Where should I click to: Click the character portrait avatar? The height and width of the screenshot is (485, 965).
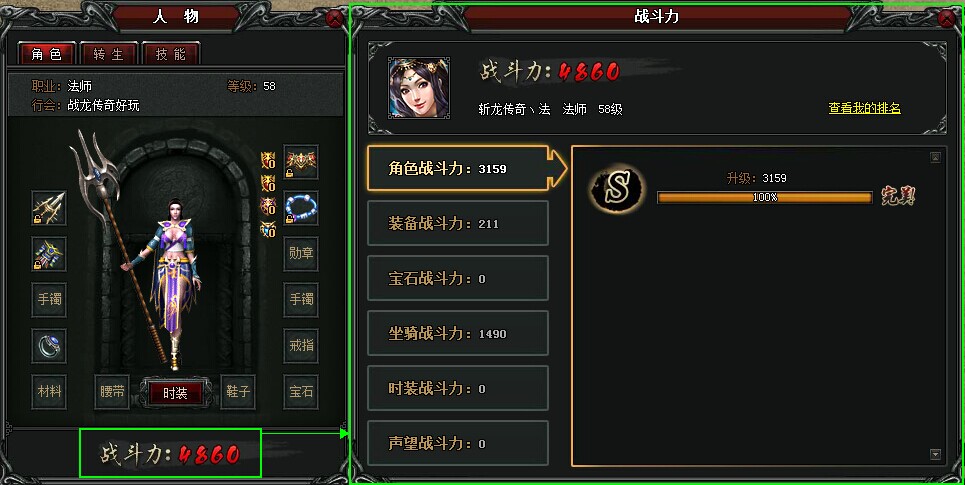418,88
